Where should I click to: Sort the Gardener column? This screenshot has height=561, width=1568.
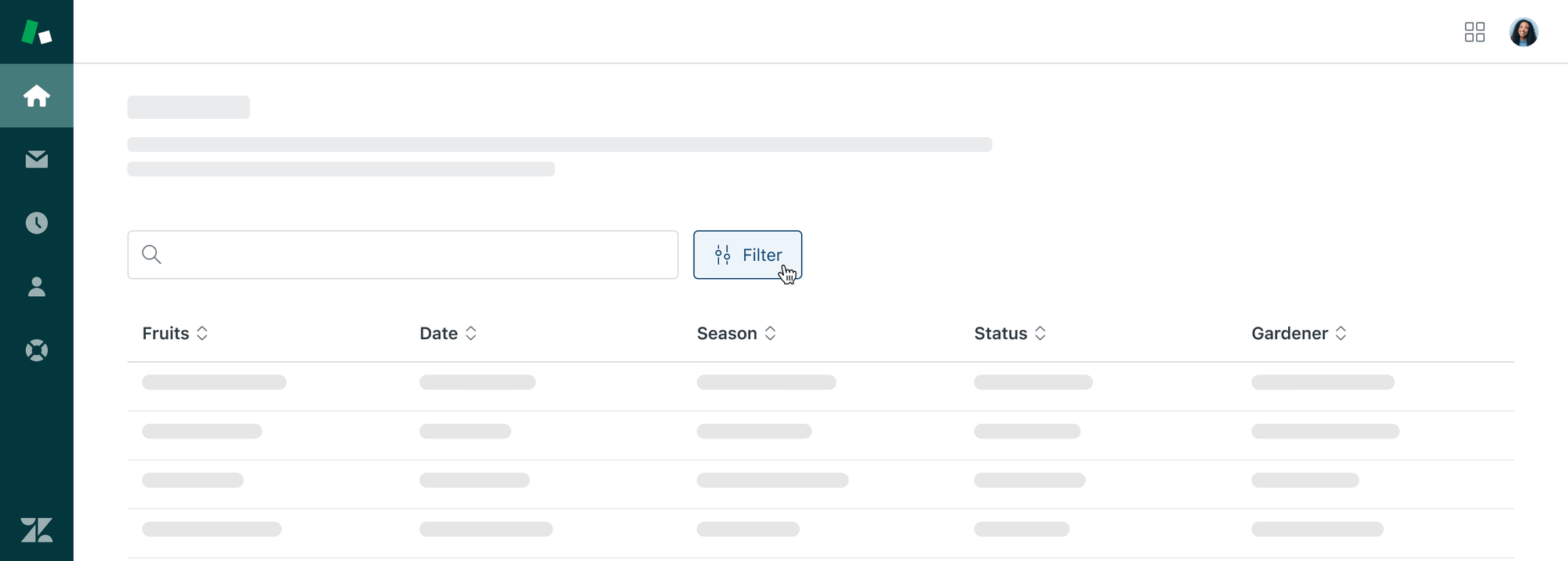(x=1342, y=333)
